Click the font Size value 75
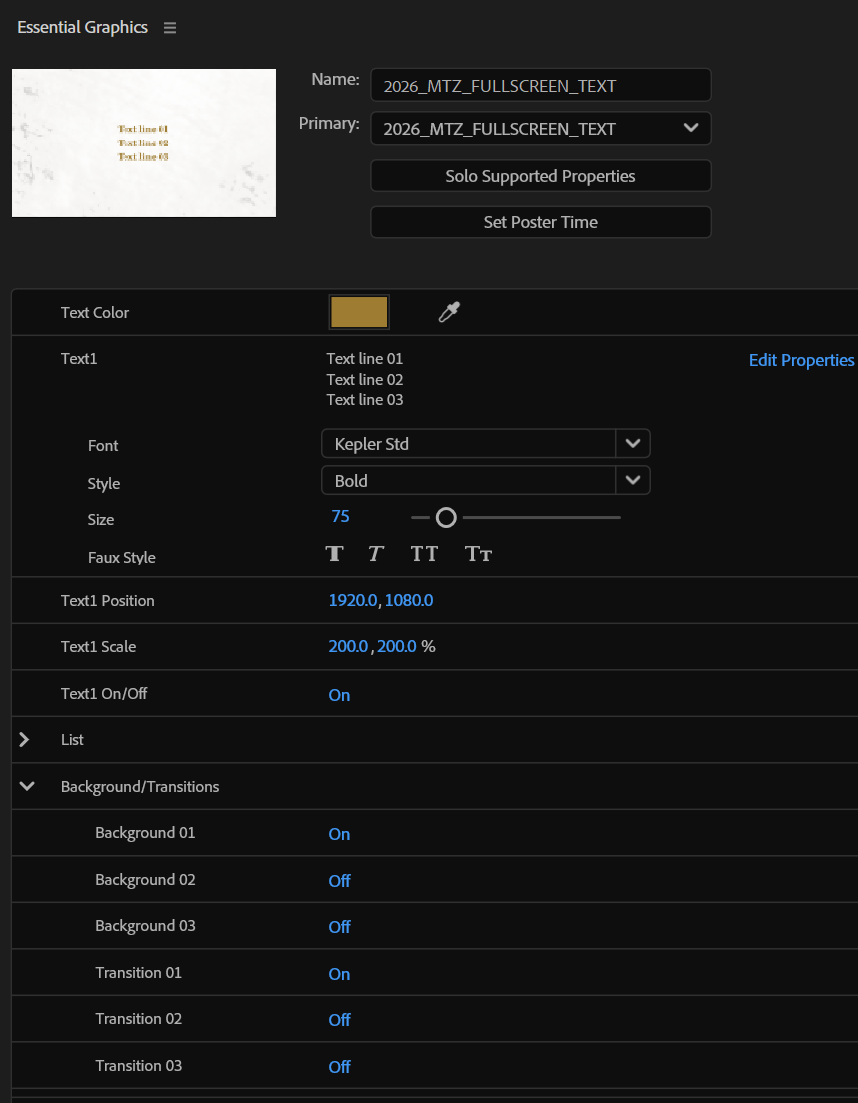The height and width of the screenshot is (1103, 858). pyautogui.click(x=340, y=516)
